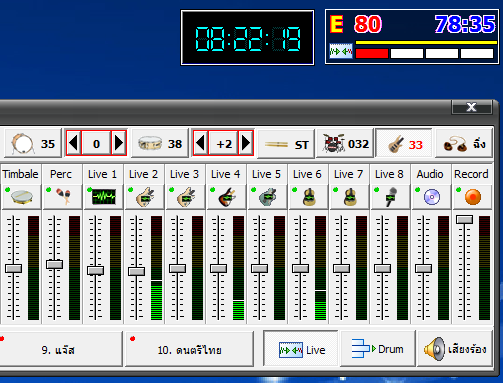503x383 pixels.
Task: Click the Timbale drum channel icon
Action: [x=21, y=197]
